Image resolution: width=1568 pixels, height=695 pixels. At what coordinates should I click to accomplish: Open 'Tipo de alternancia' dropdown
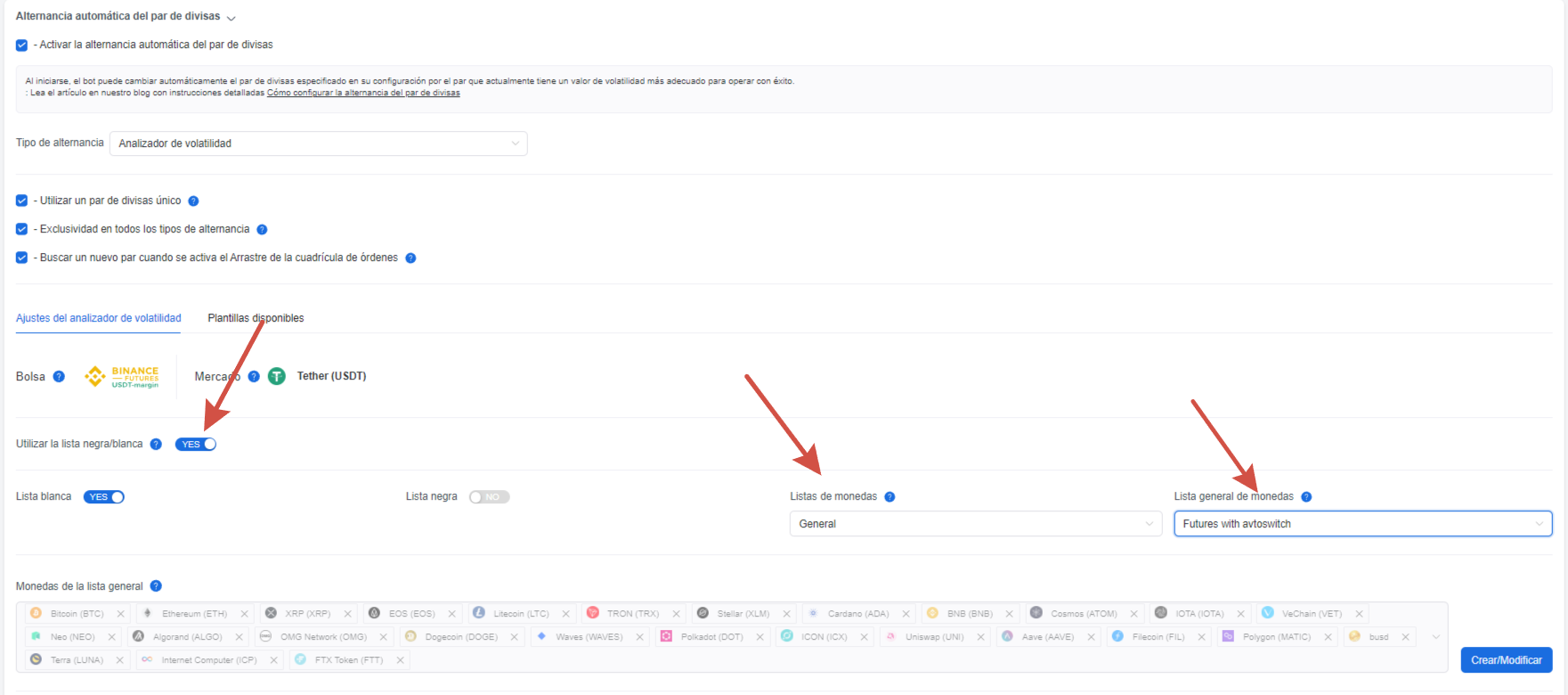point(319,143)
